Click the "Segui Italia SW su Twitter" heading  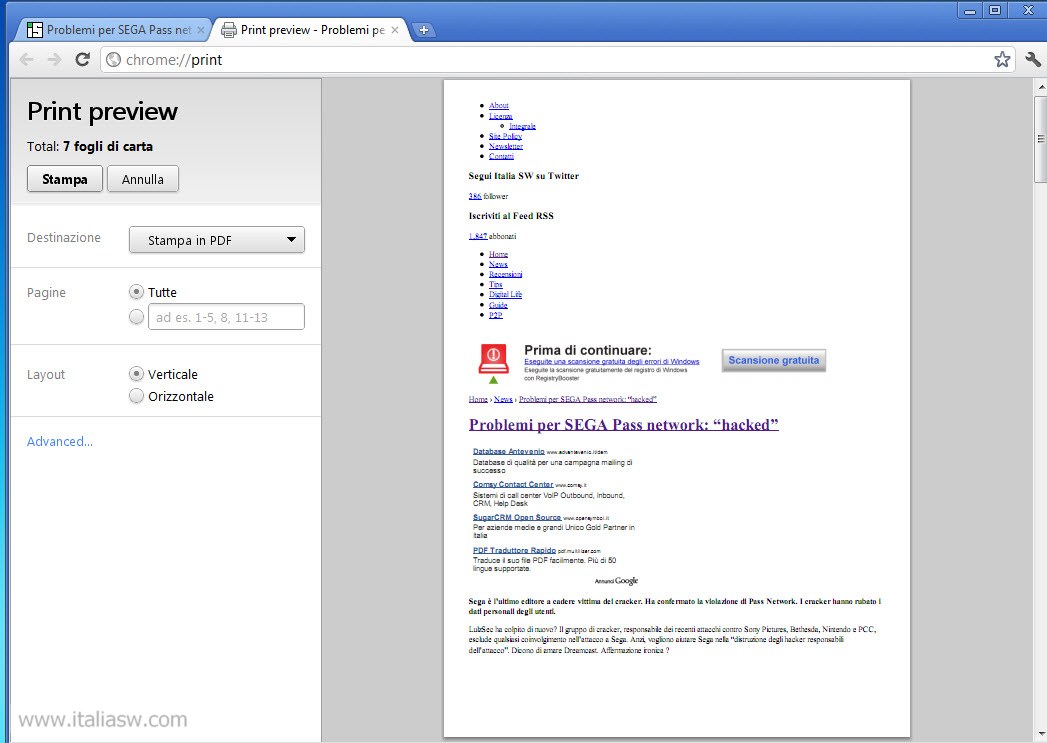(524, 176)
